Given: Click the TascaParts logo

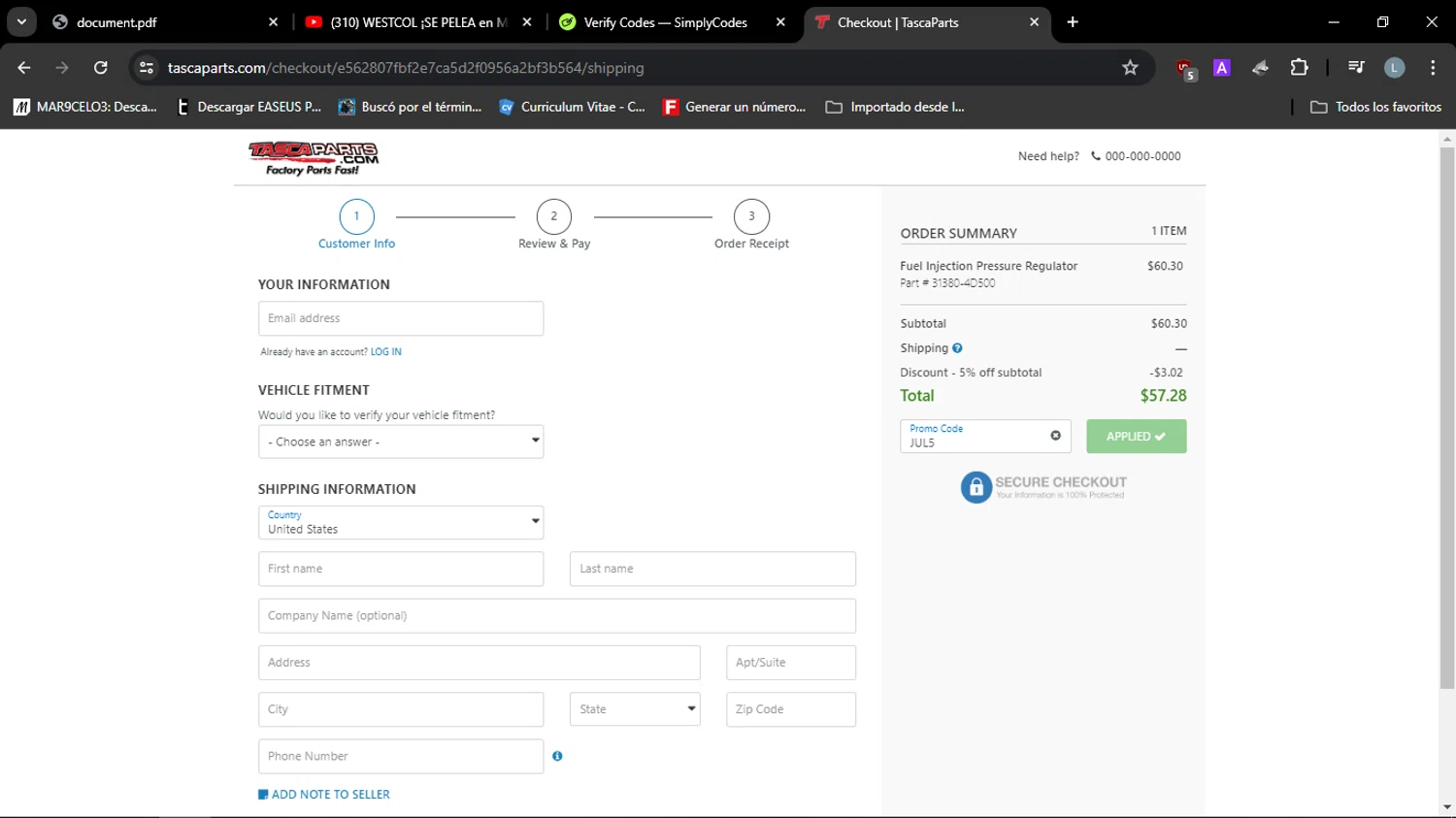Looking at the screenshot, I should pyautogui.click(x=313, y=158).
